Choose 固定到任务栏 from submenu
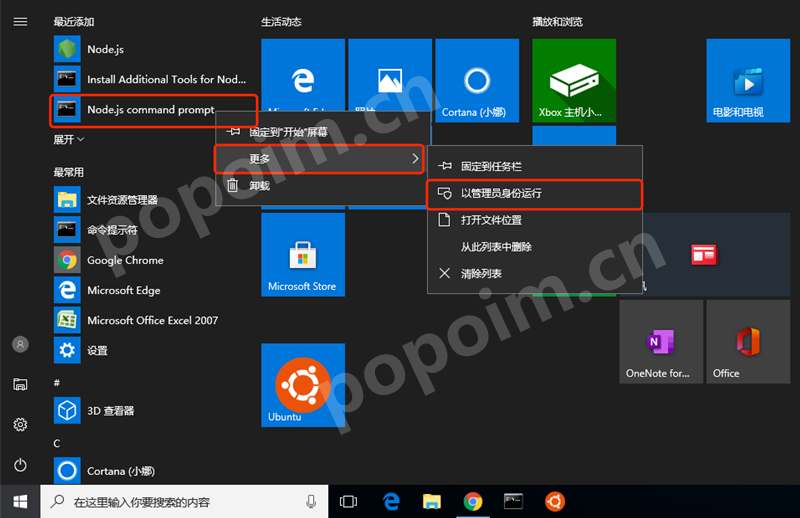The height and width of the screenshot is (518, 800). coord(535,166)
